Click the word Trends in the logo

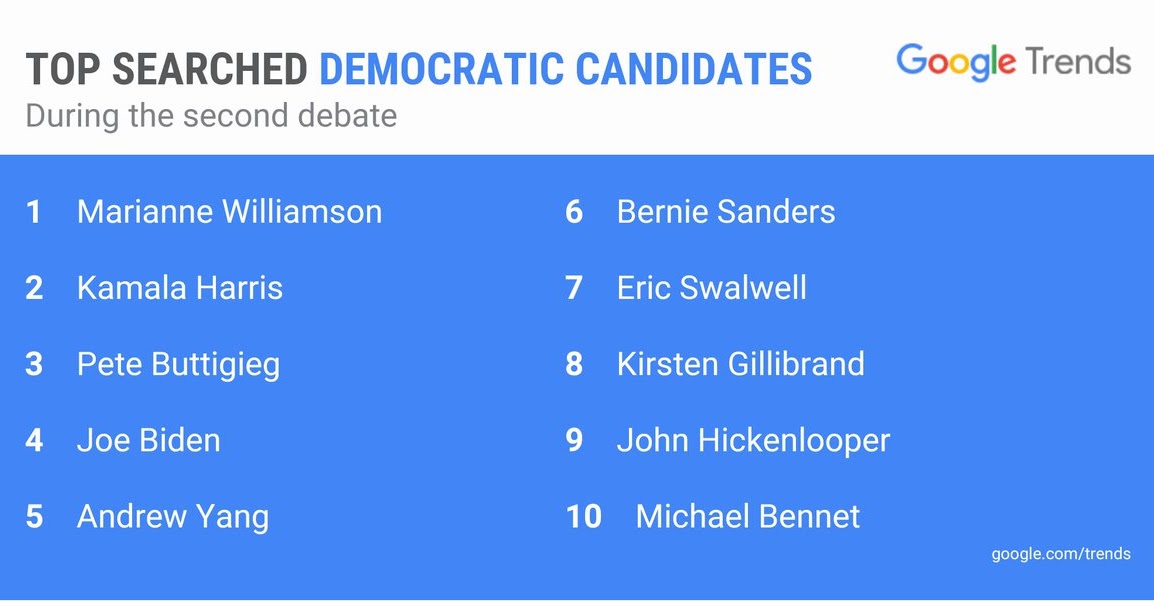pos(1078,60)
